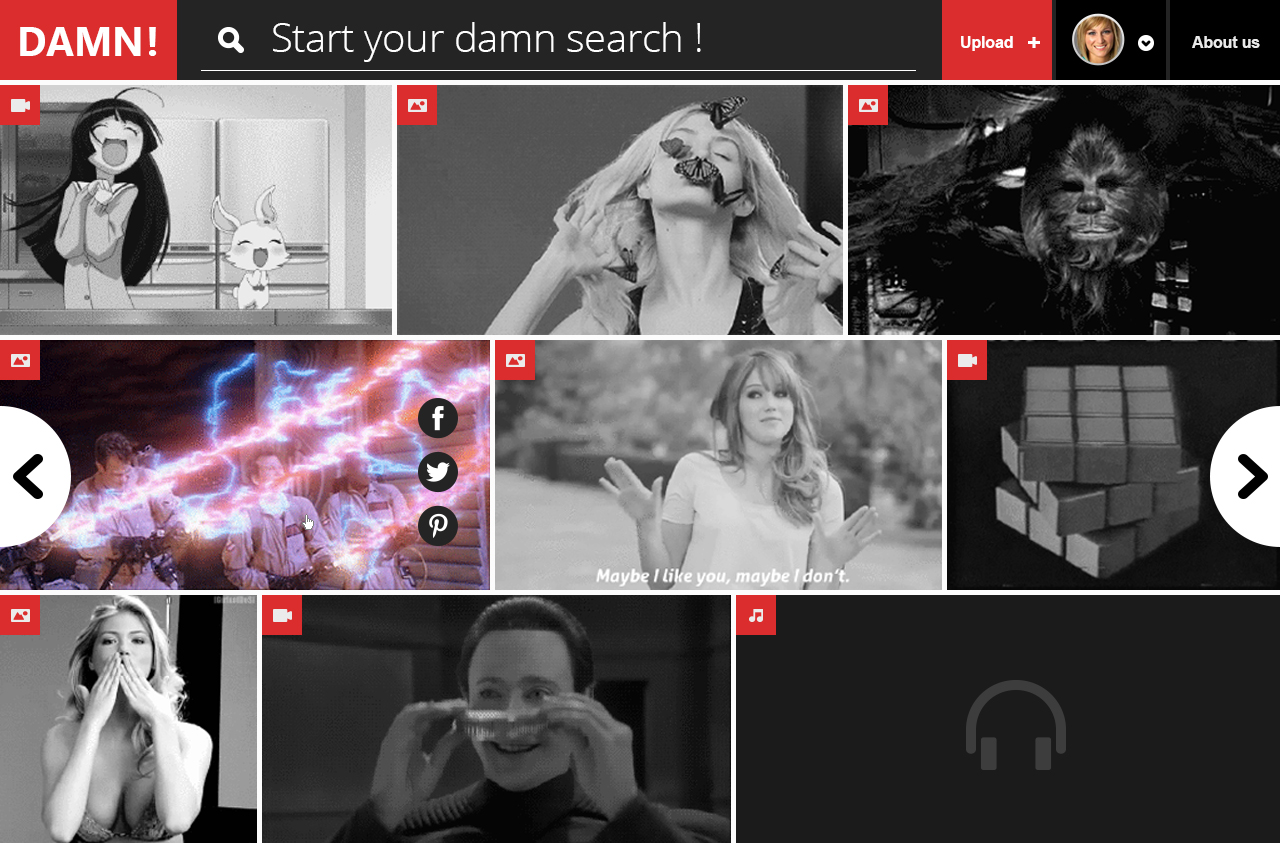Click the magnifier search icon
1280x843 pixels.
tap(231, 40)
